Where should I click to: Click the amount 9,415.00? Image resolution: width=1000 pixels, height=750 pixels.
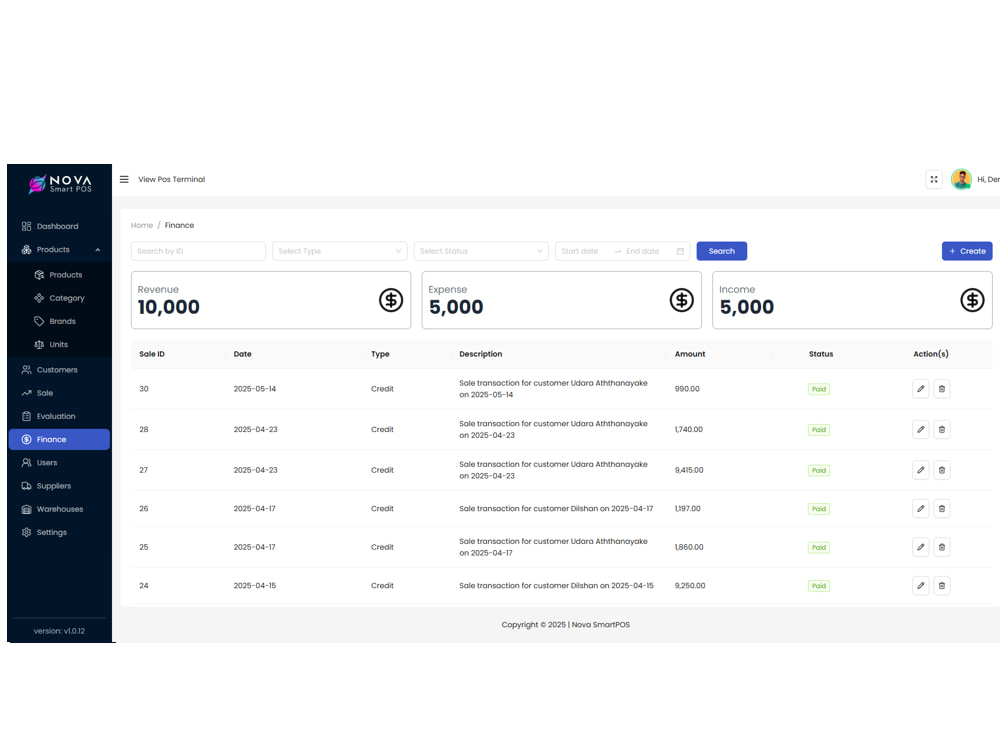click(689, 471)
